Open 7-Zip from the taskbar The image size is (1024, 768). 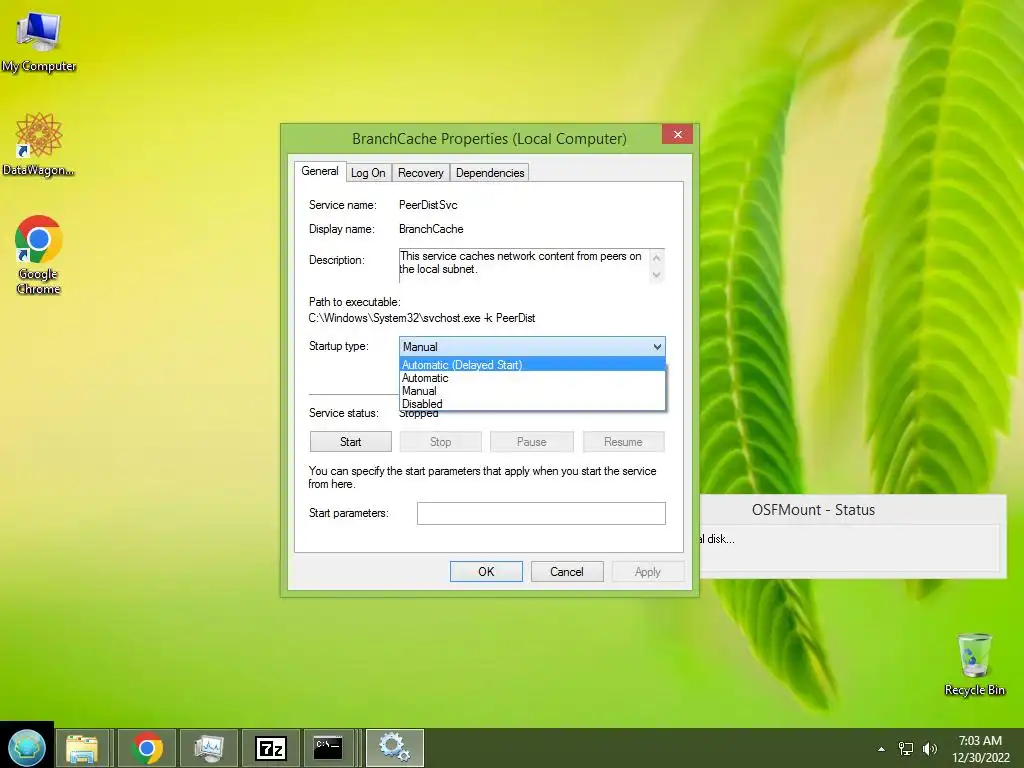click(x=270, y=748)
